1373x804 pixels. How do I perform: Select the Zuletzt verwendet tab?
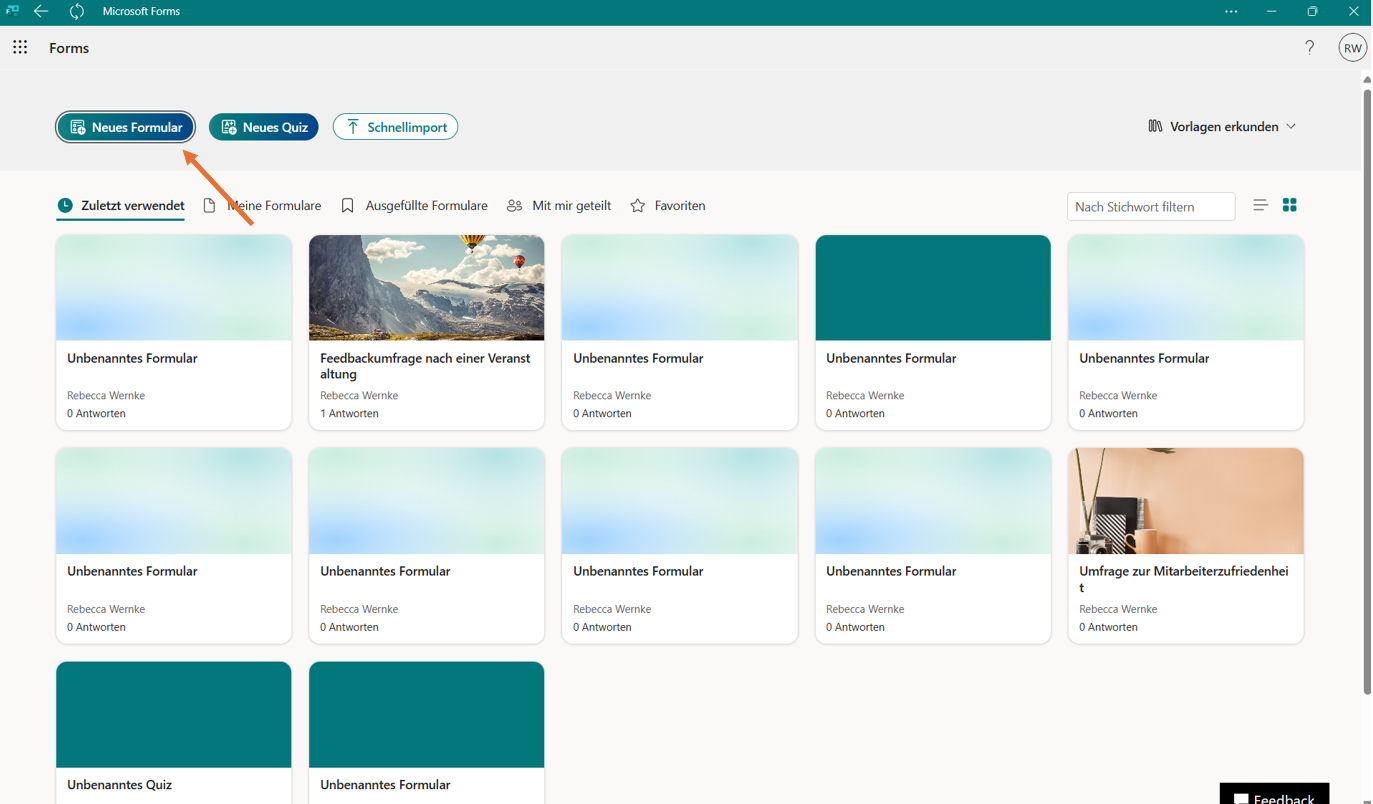[121, 206]
